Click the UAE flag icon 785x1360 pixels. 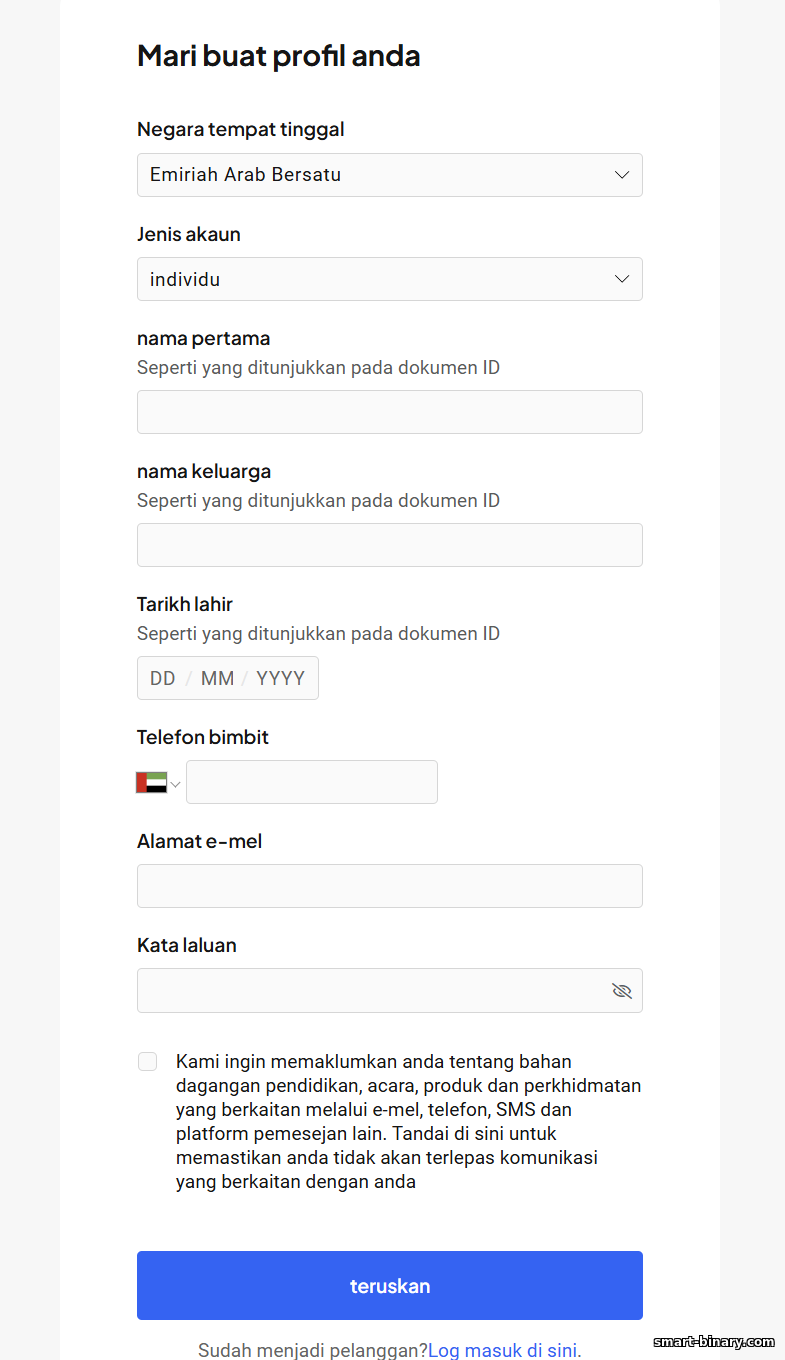[151, 782]
